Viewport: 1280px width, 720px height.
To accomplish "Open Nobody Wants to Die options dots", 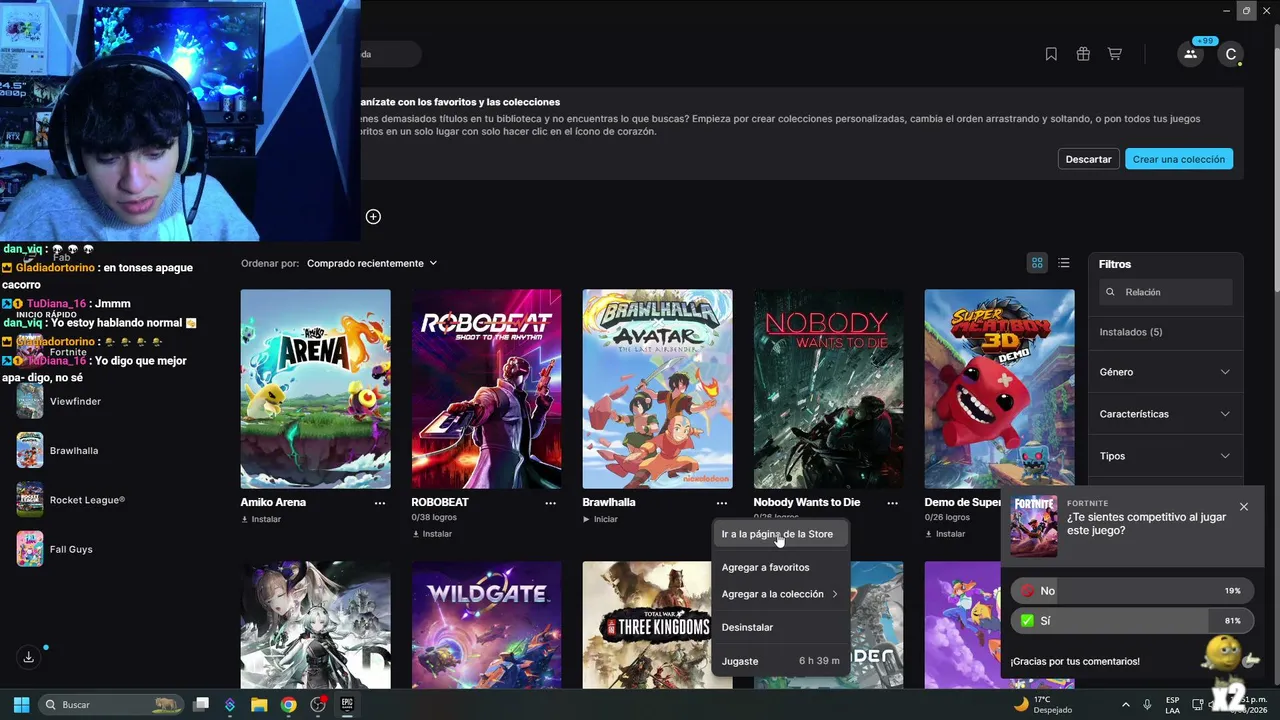I will pos(893,503).
